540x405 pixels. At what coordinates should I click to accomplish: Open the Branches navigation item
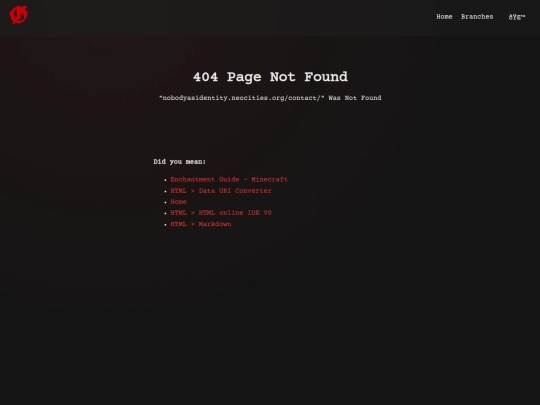[477, 17]
